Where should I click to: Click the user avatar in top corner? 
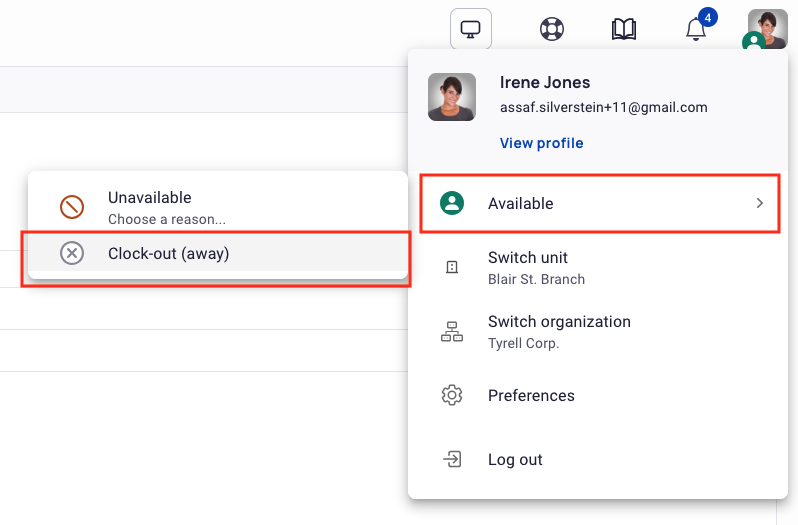767,28
